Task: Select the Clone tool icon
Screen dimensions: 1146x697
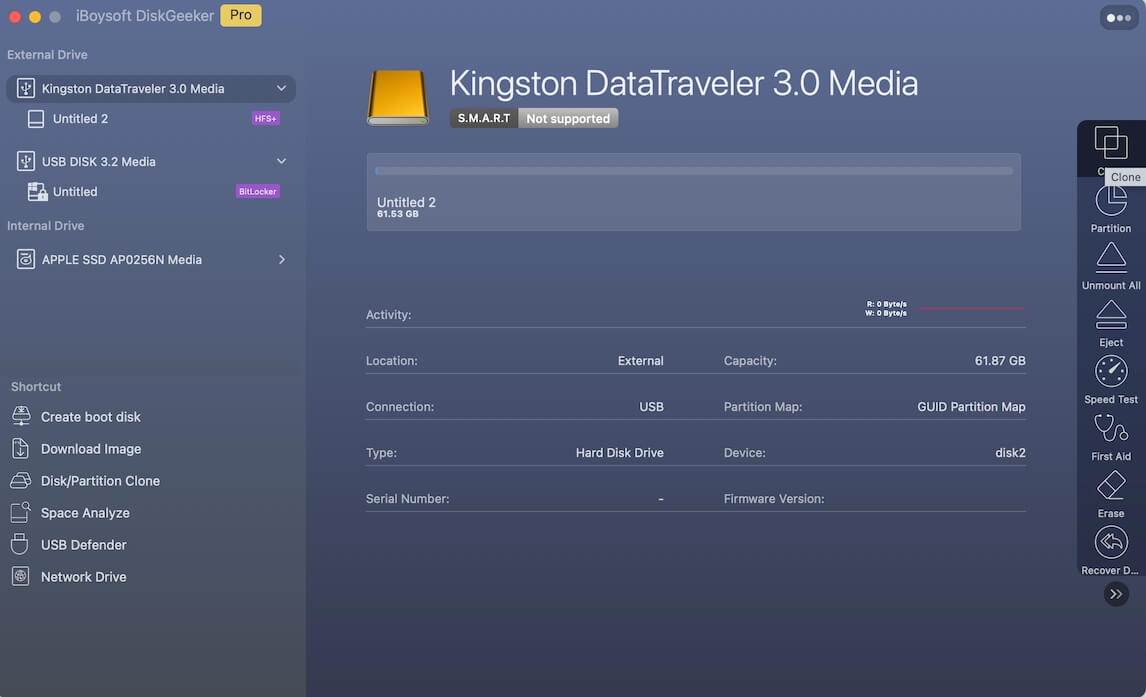Action: coord(1110,143)
